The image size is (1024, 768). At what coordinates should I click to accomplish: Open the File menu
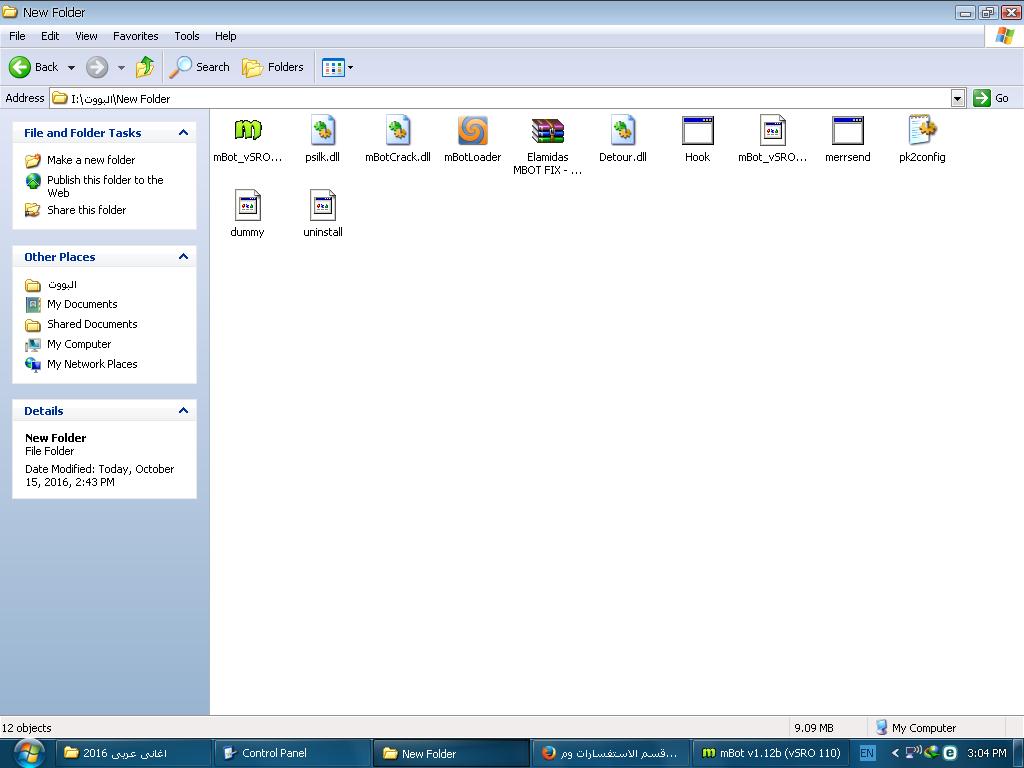click(17, 36)
